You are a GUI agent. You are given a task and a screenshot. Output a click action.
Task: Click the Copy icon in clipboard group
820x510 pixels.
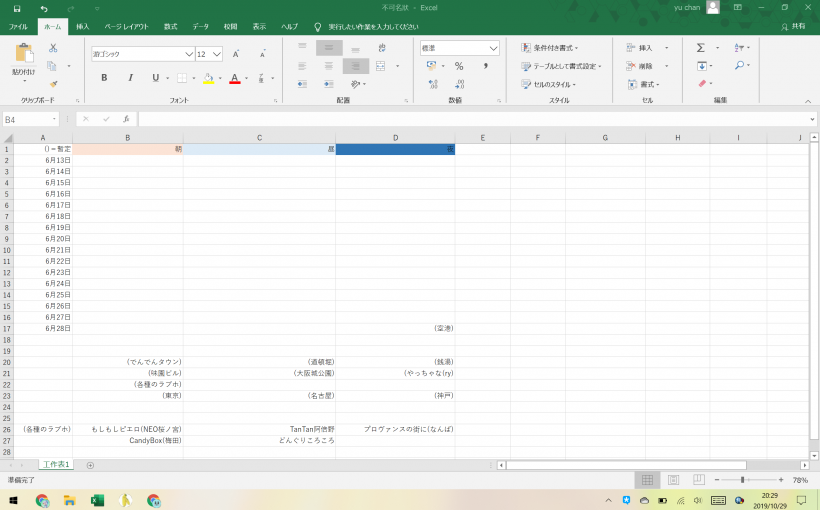52,66
